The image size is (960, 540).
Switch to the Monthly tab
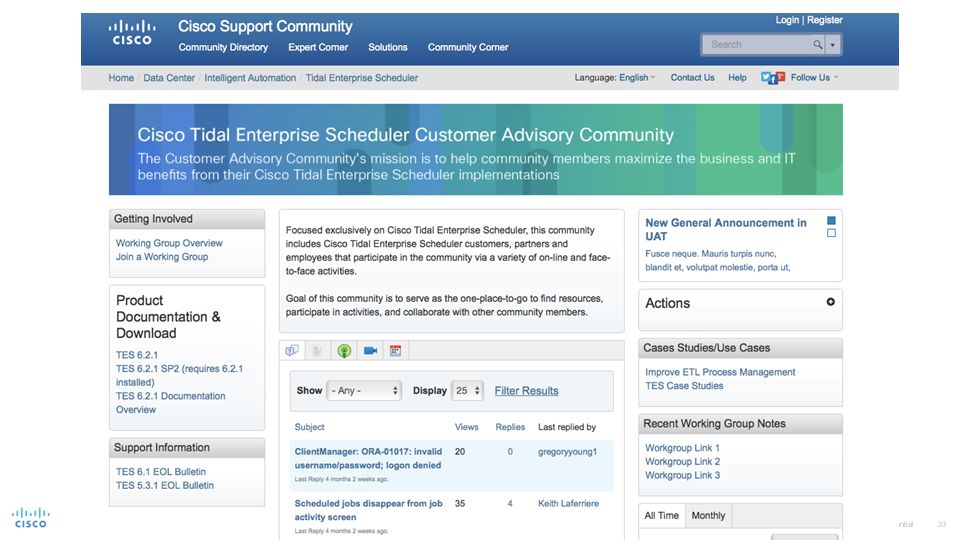[708, 516]
